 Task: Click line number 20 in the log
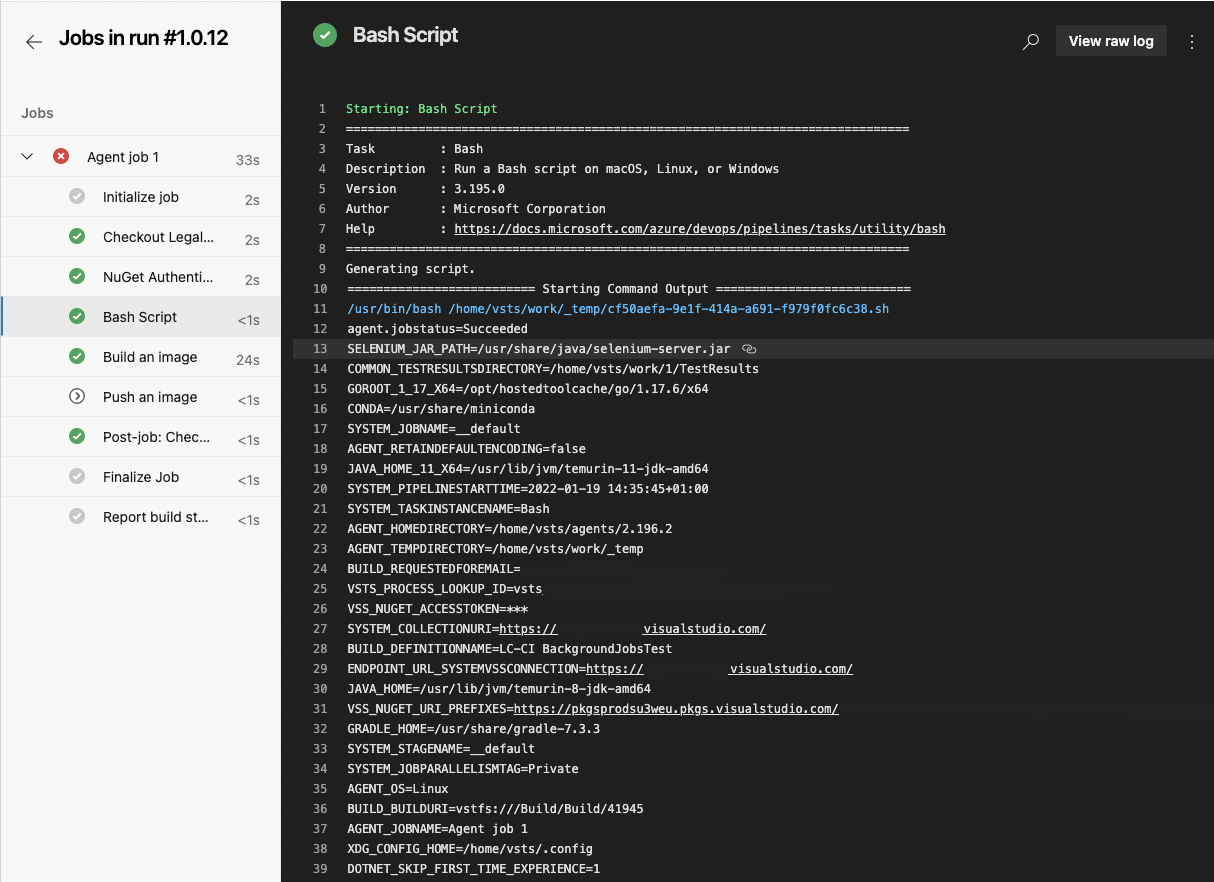(x=320, y=489)
